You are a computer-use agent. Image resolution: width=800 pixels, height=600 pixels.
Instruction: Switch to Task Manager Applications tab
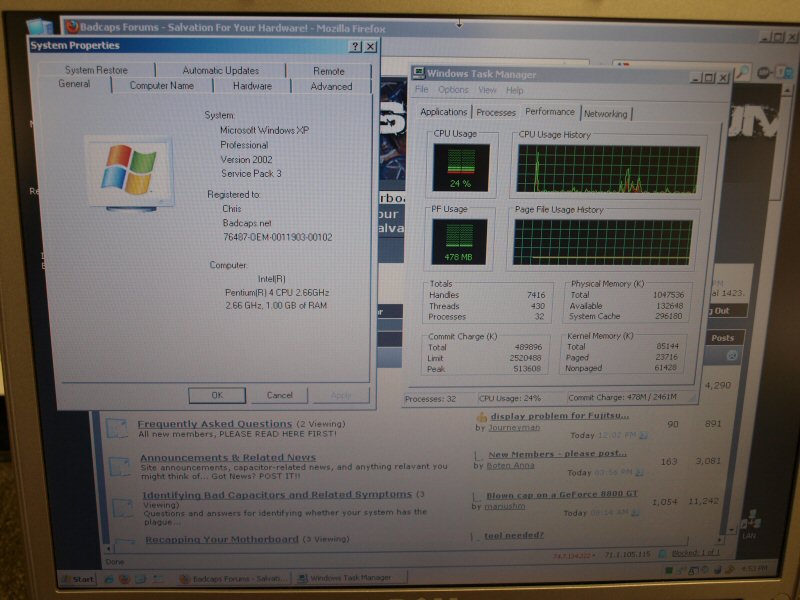(443, 112)
